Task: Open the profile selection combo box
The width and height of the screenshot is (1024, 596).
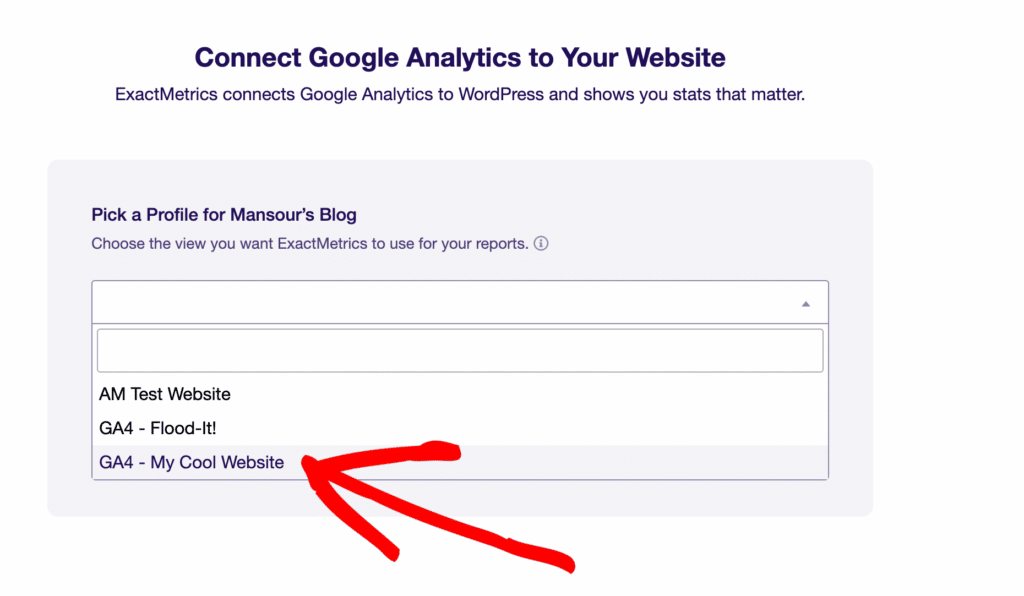Action: (x=460, y=301)
